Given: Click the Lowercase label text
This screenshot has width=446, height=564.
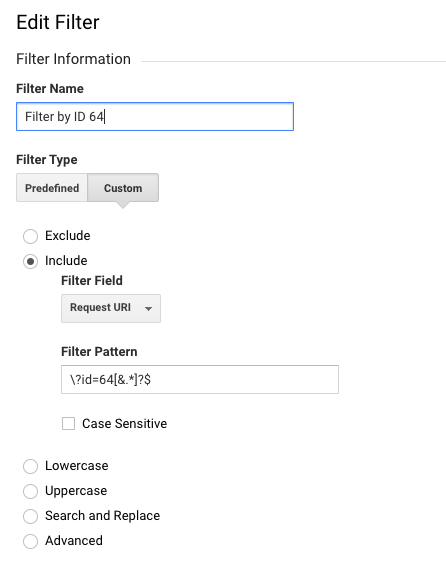Looking at the screenshot, I should [x=77, y=465].
